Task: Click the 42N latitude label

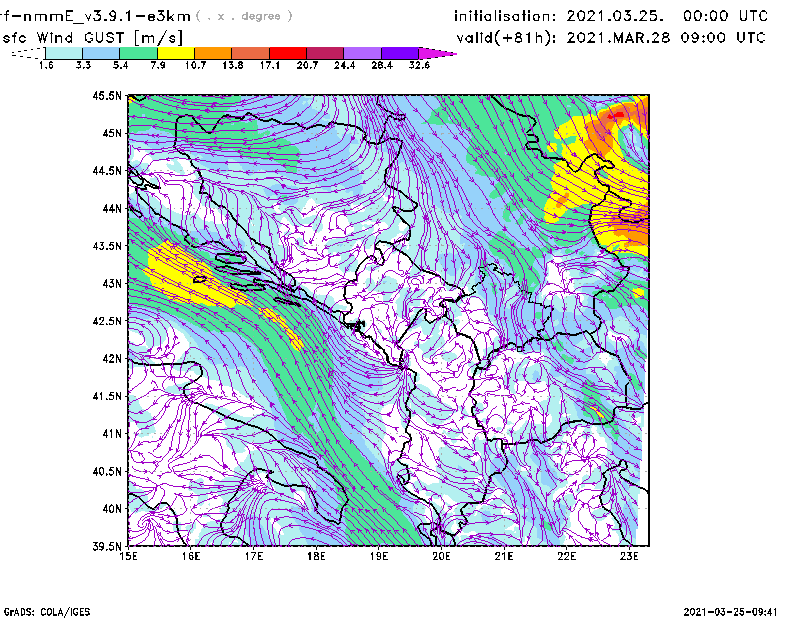Action: [x=112, y=359]
